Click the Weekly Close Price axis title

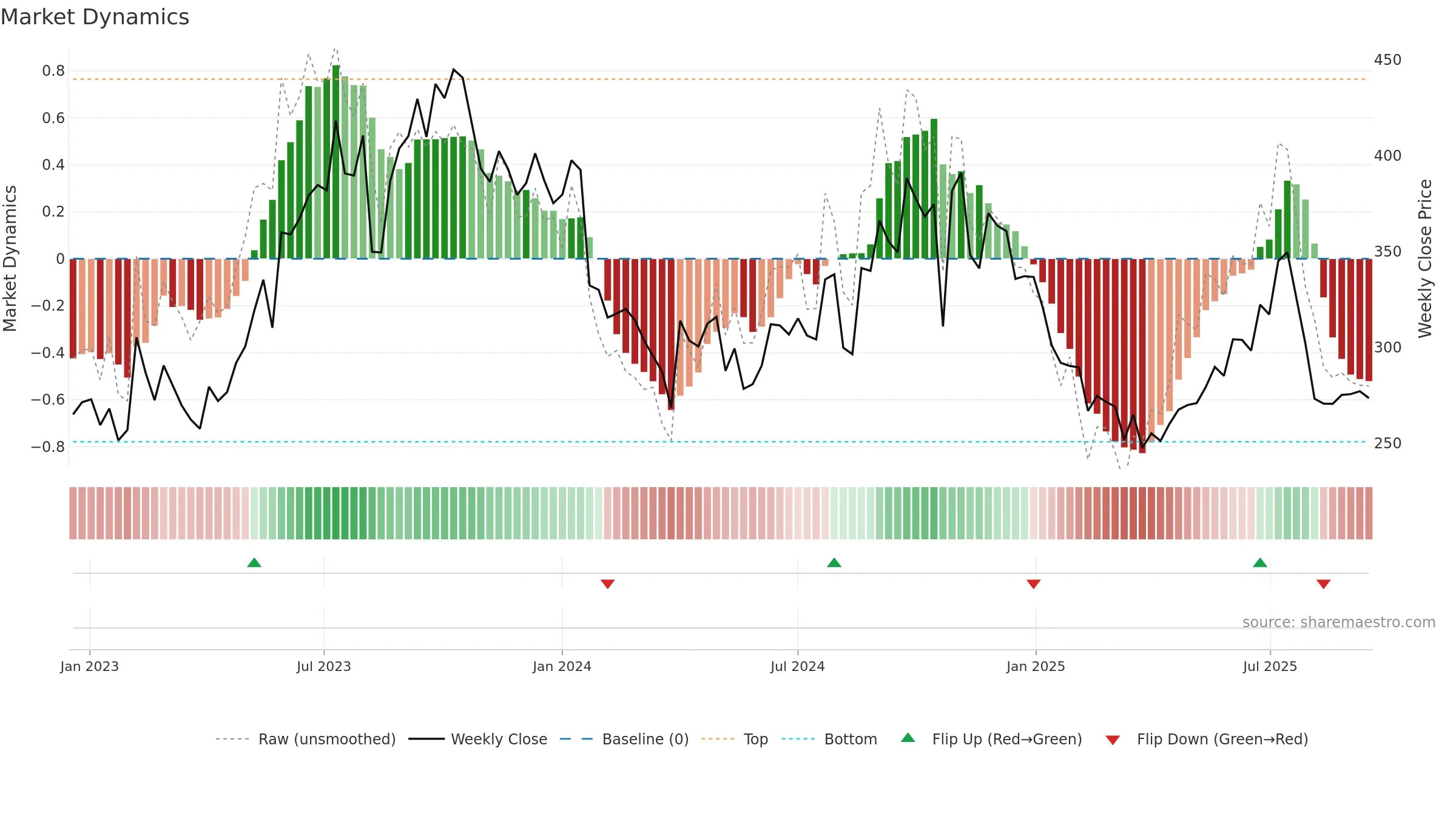tap(1425, 258)
